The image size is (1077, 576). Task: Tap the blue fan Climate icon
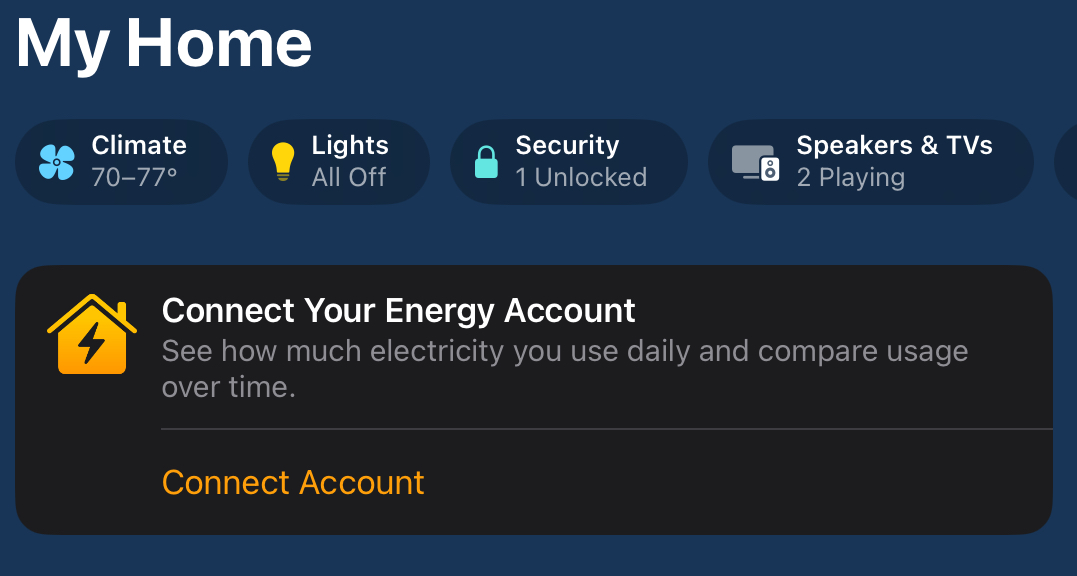[x=56, y=163]
